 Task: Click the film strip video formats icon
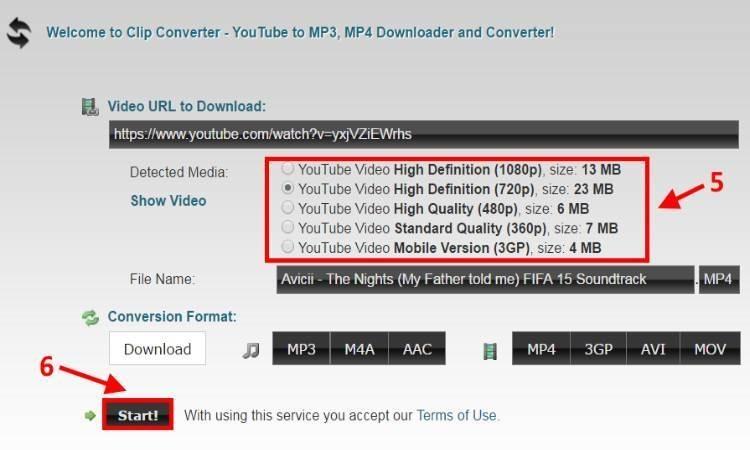tap(490, 351)
